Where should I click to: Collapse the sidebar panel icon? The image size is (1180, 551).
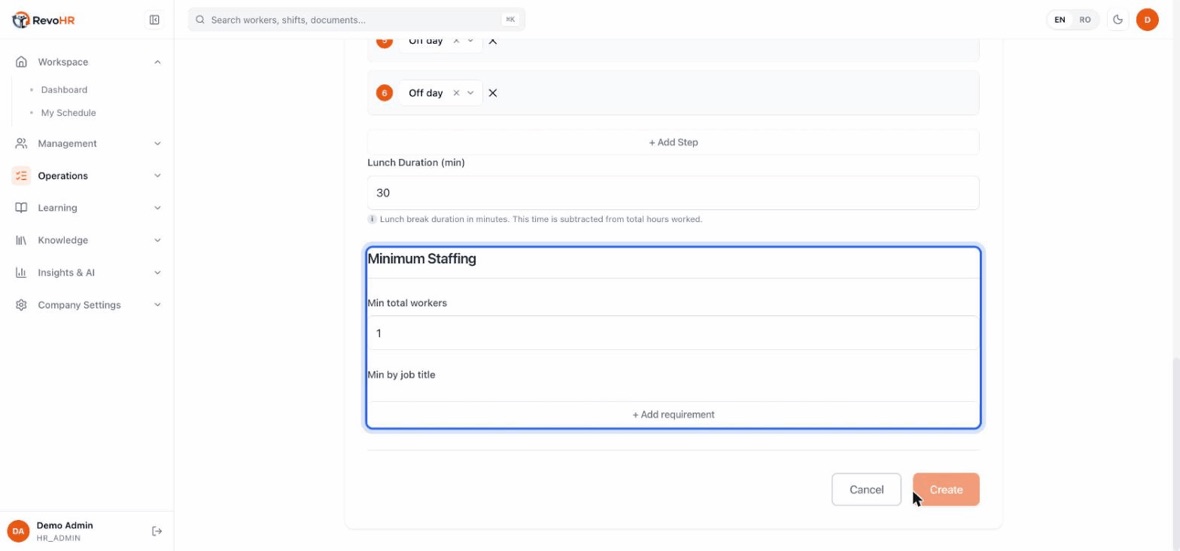pyautogui.click(x=154, y=20)
